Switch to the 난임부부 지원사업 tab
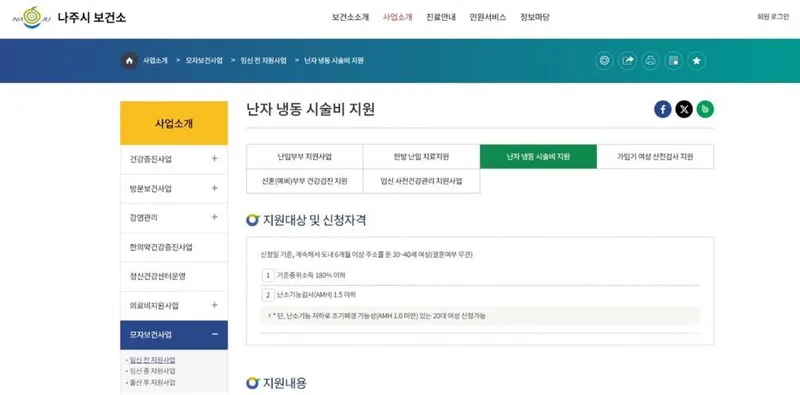Viewport: 800px width, 395px height. 305,157
